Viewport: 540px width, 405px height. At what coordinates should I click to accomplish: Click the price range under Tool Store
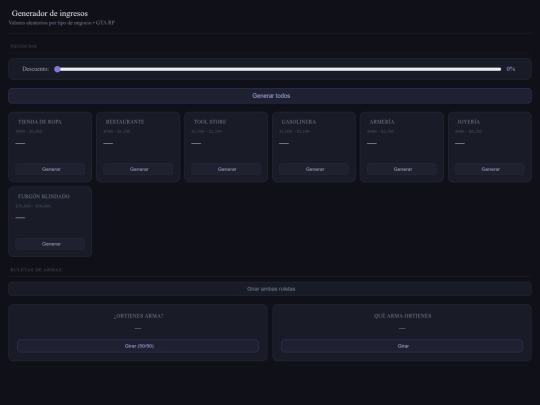pyautogui.click(x=207, y=131)
